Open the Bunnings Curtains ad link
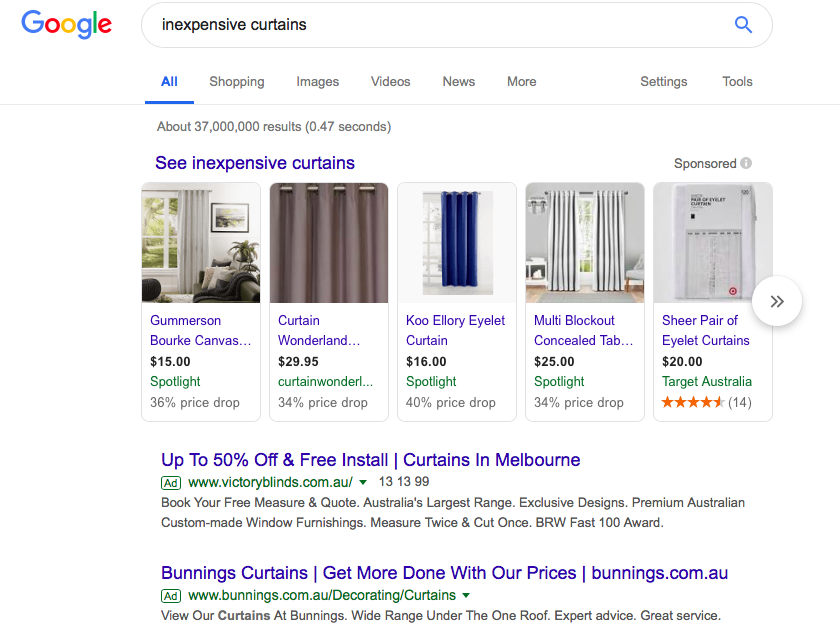The width and height of the screenshot is (840, 639). tap(444, 573)
